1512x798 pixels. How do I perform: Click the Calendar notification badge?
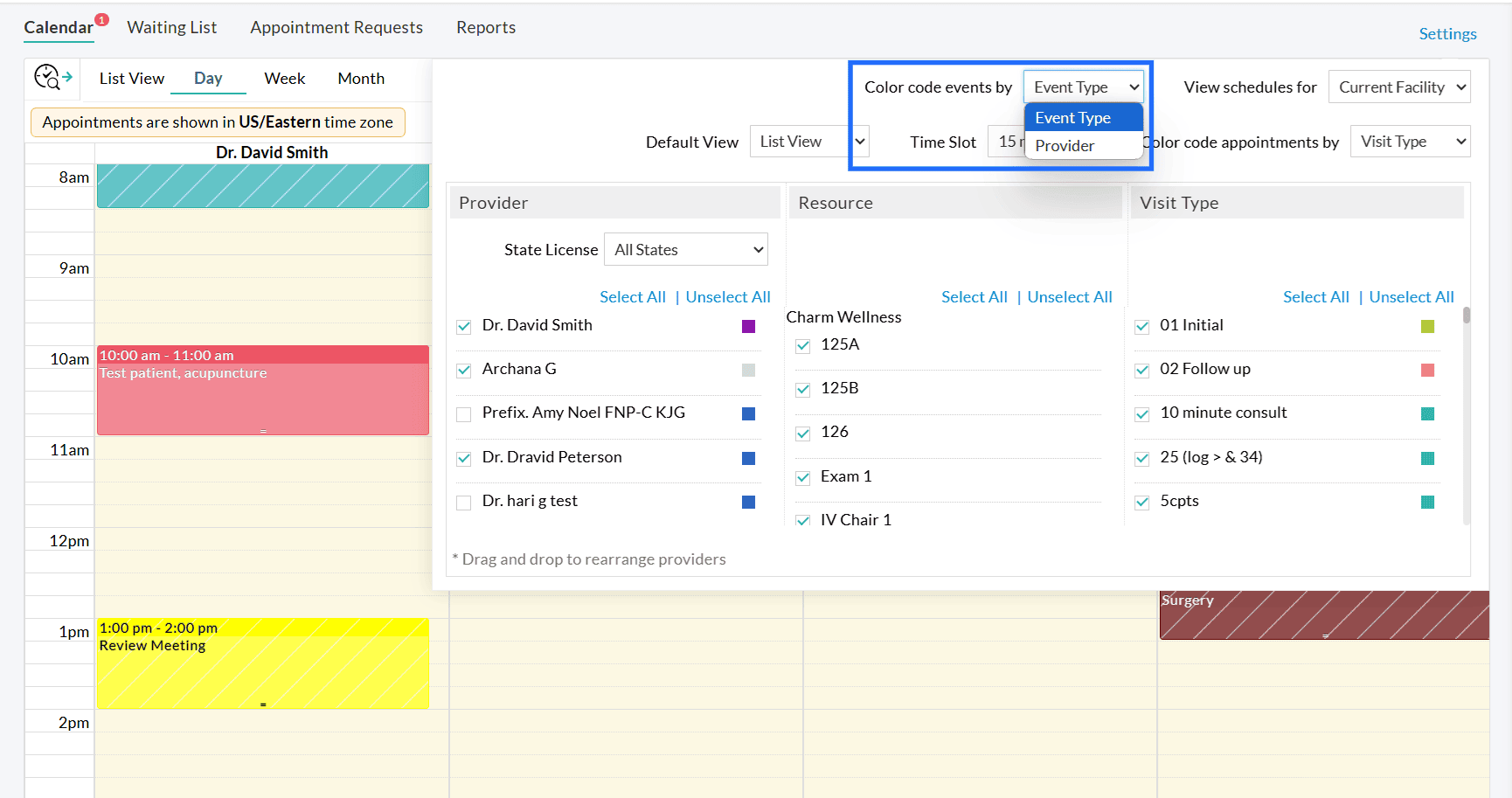(x=101, y=19)
